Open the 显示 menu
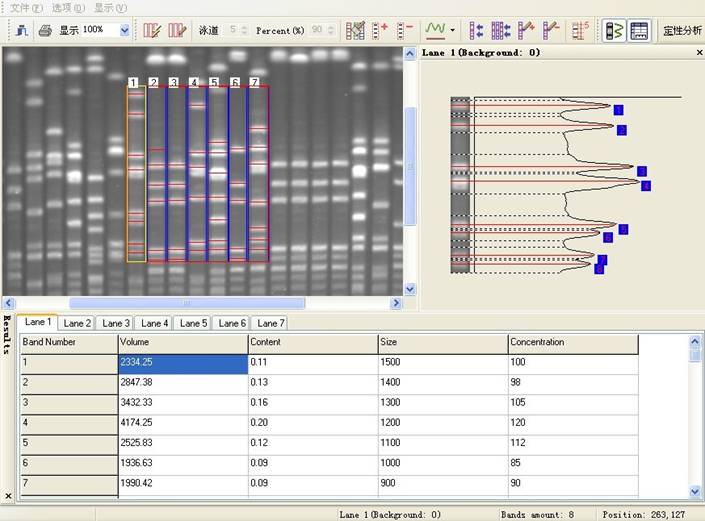This screenshot has height=521, width=705. (110, 8)
